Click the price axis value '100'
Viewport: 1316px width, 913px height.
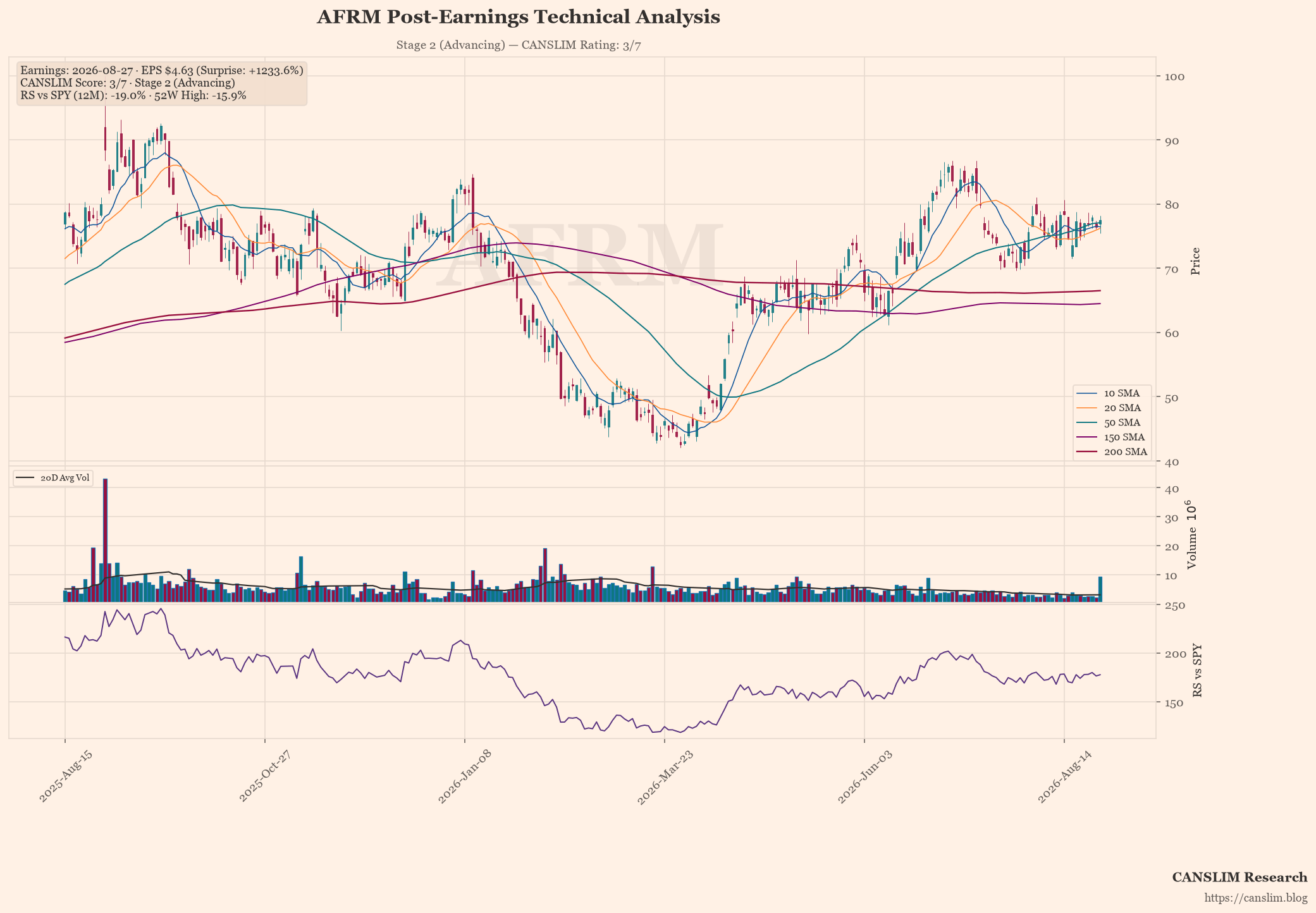[1174, 77]
